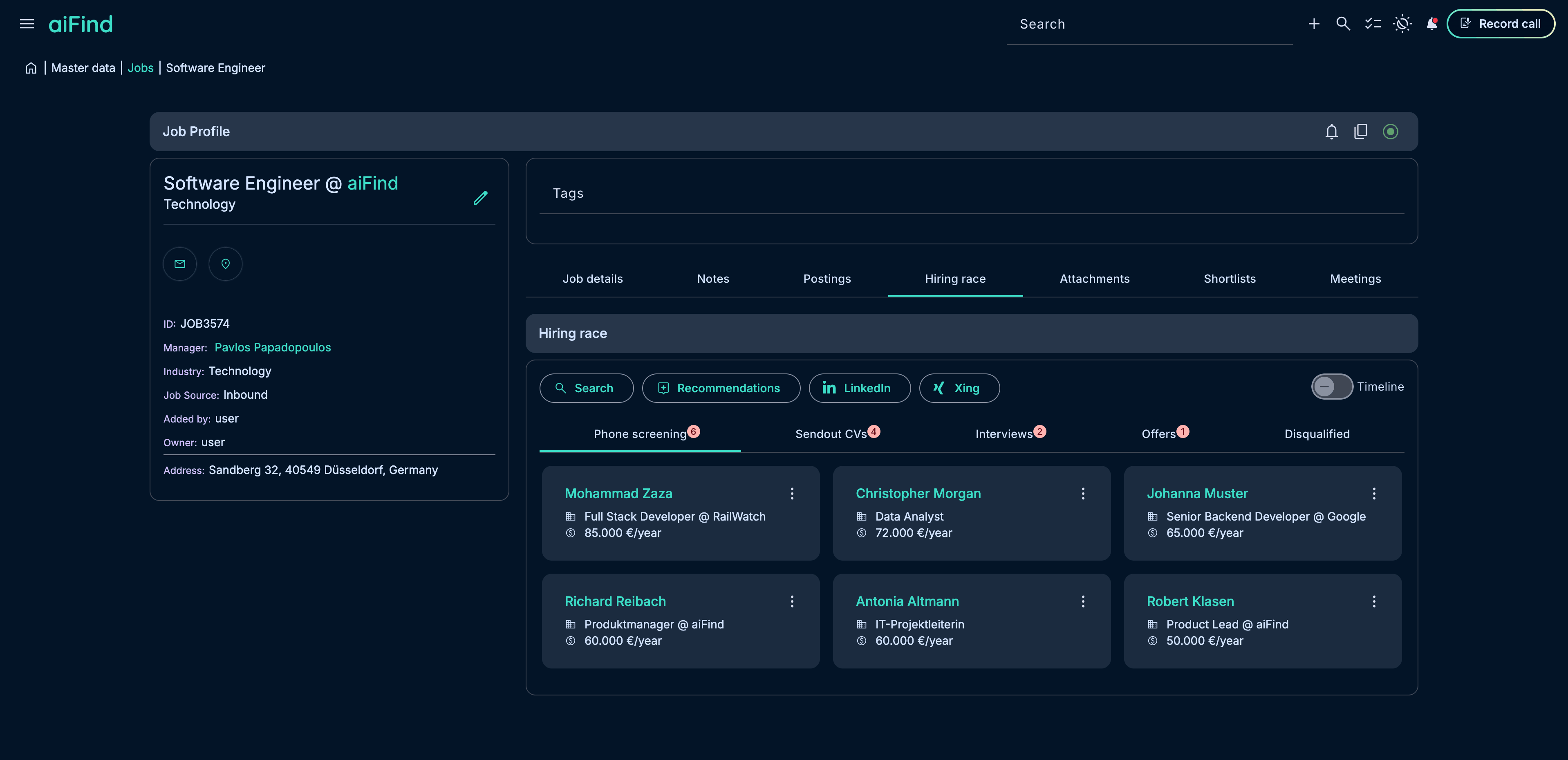Switch to the Notes tab
1568x760 pixels.
713,279
